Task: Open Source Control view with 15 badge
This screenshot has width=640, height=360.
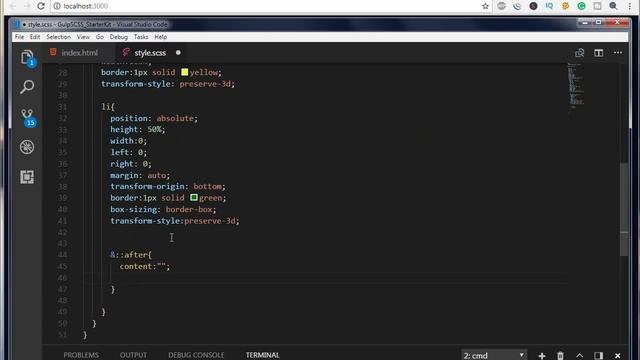Action: (x=27, y=118)
